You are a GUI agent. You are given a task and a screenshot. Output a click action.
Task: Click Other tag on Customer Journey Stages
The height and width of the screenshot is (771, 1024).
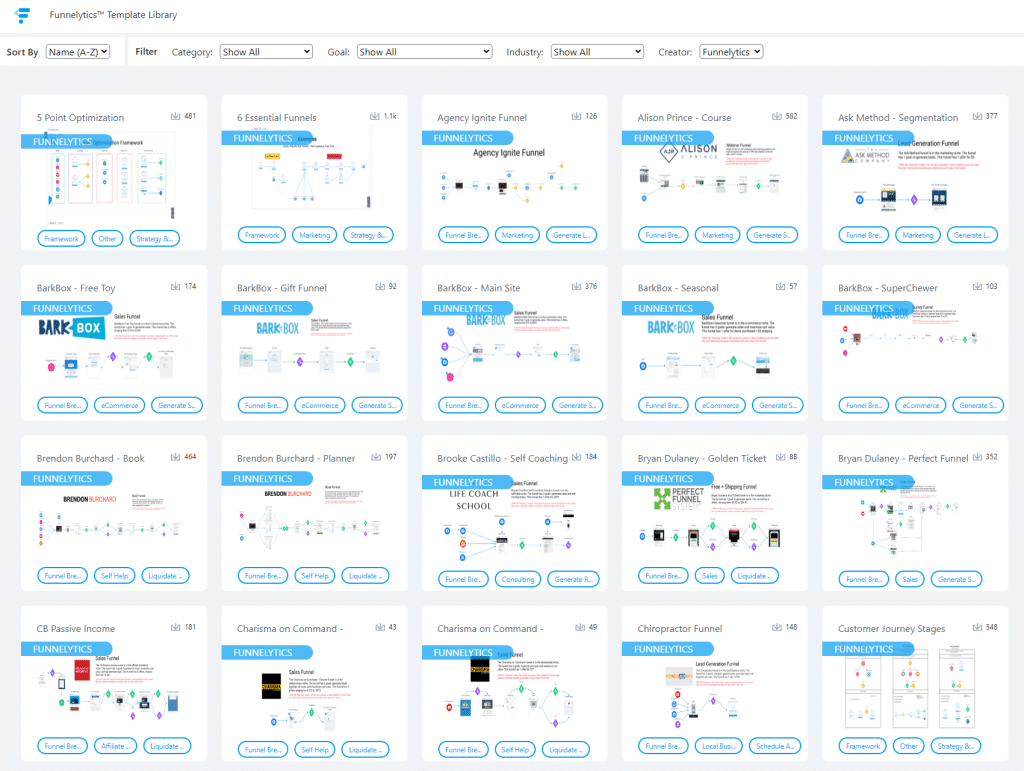click(908, 746)
